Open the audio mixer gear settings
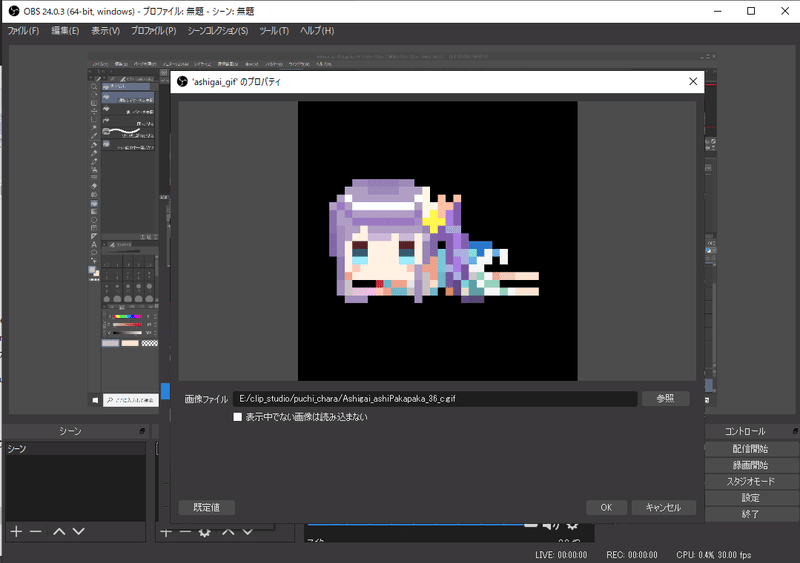800x563 pixels. tap(572, 526)
